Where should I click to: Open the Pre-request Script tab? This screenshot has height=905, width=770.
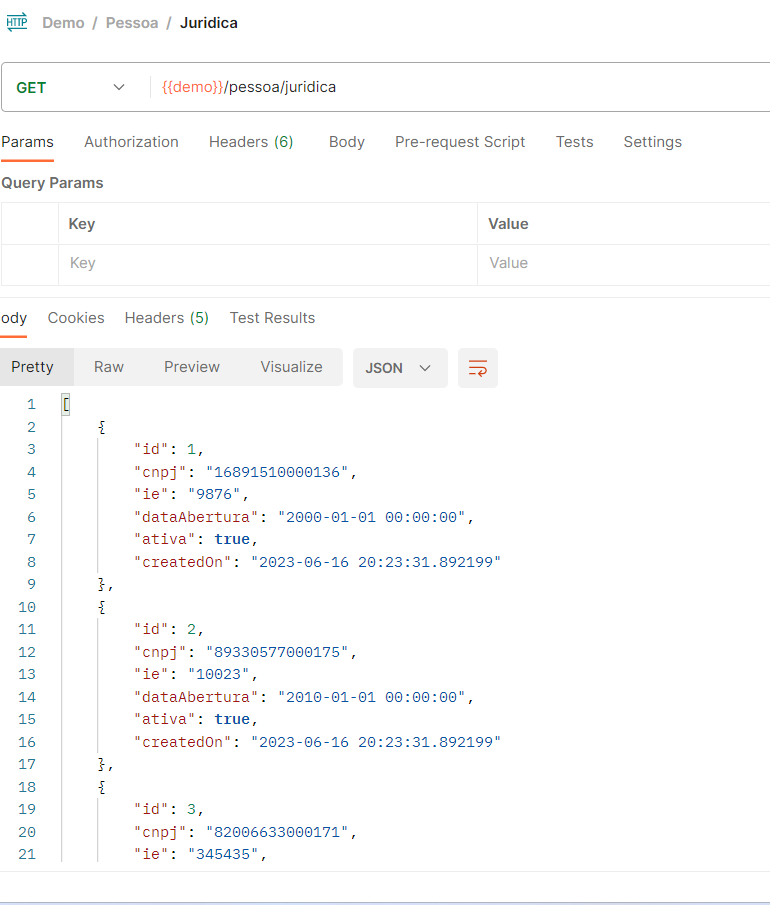[x=460, y=142]
